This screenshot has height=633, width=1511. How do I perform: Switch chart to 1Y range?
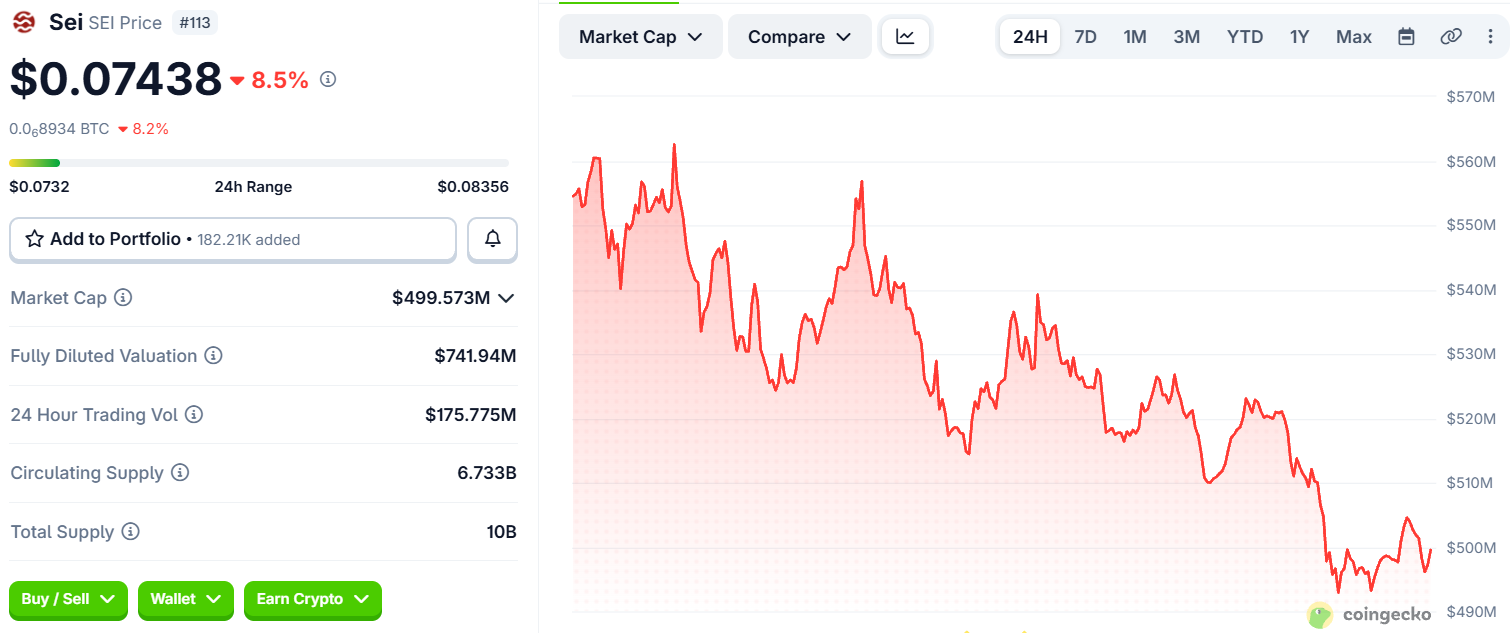coord(1299,37)
